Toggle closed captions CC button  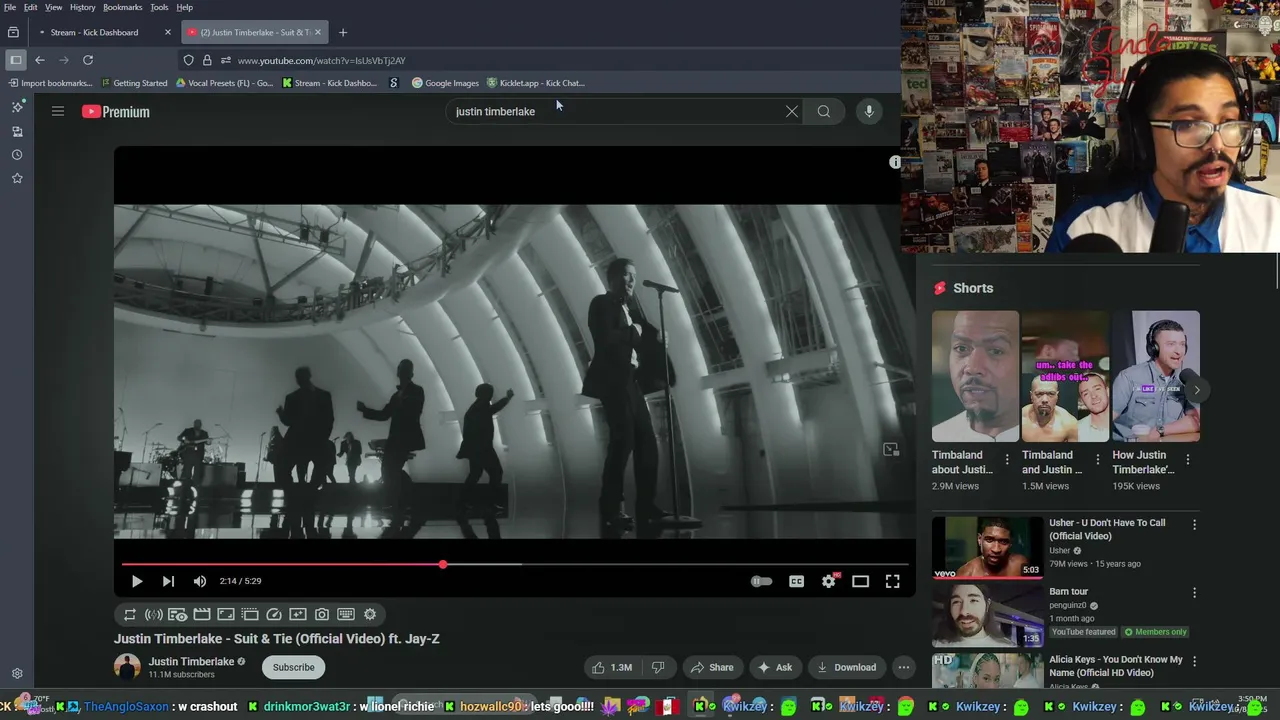796,581
